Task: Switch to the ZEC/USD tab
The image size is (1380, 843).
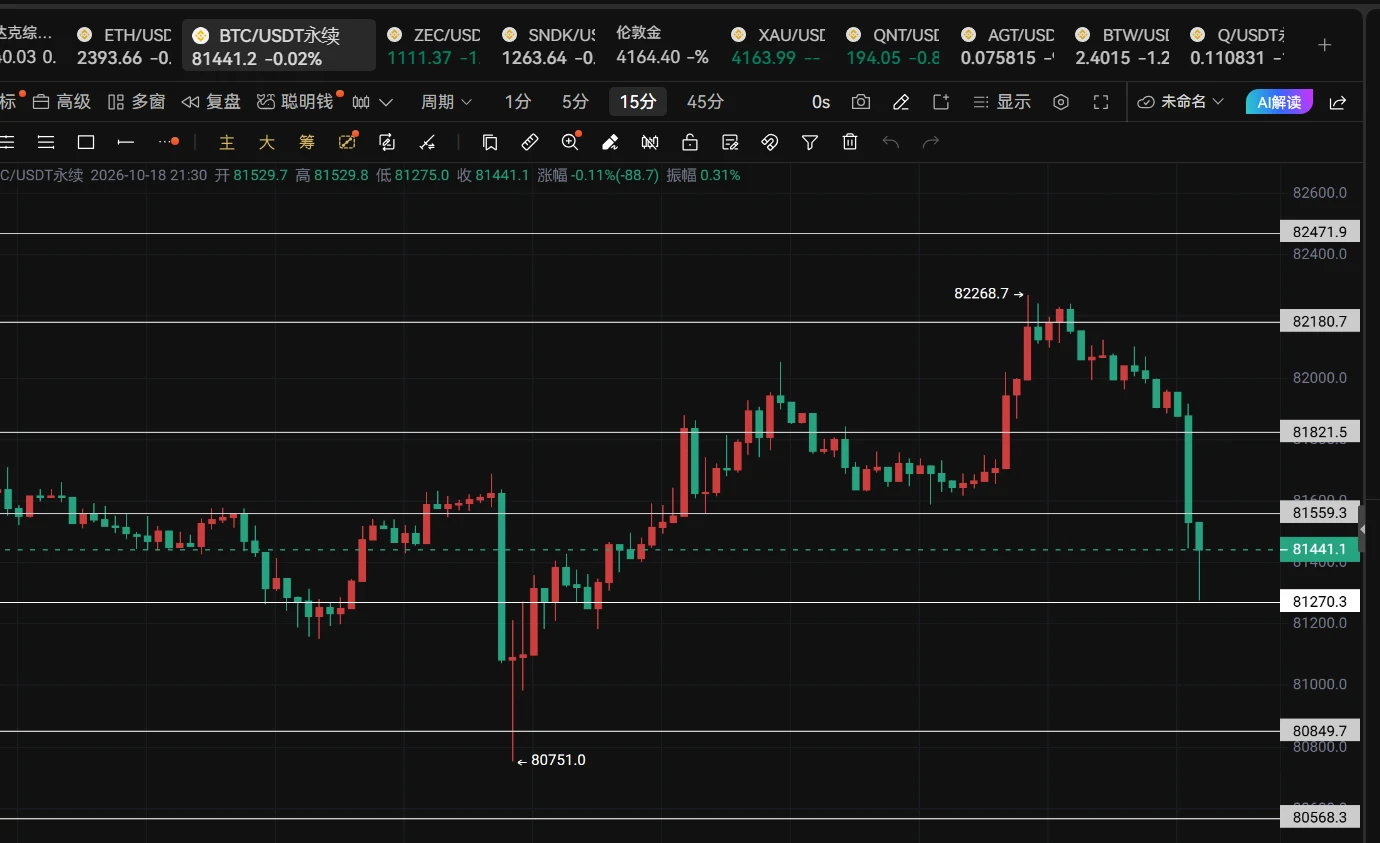Action: pos(434,46)
